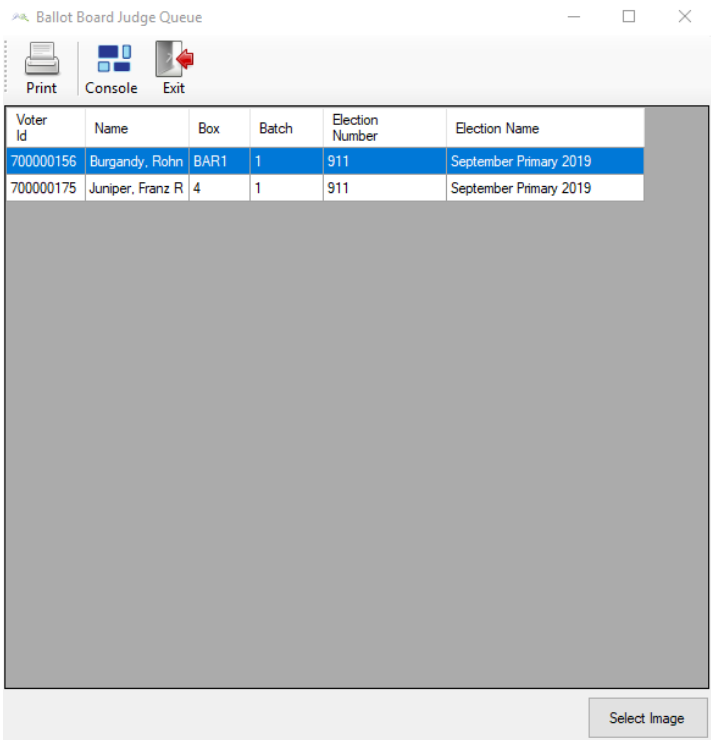Click batch value 1 in Juniper row
Image resolution: width=711 pixels, height=740 pixels.
point(287,188)
